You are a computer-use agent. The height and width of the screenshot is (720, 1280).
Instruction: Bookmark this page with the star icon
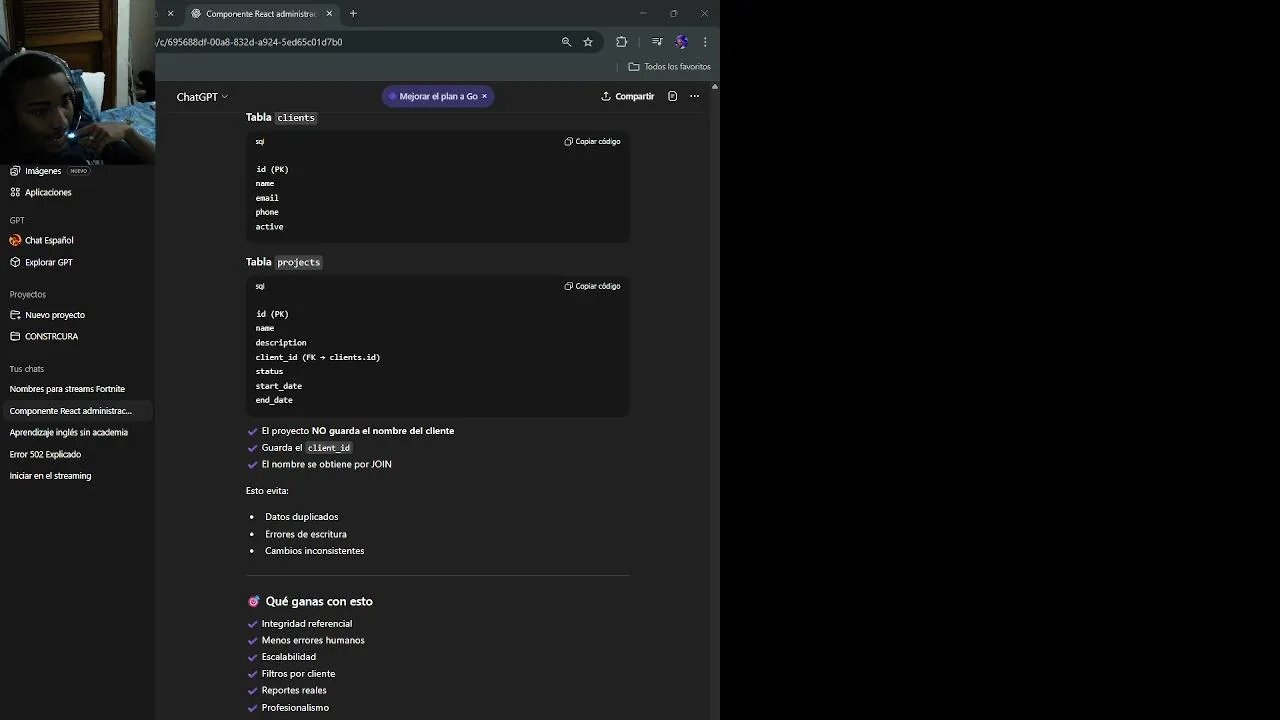coord(588,42)
